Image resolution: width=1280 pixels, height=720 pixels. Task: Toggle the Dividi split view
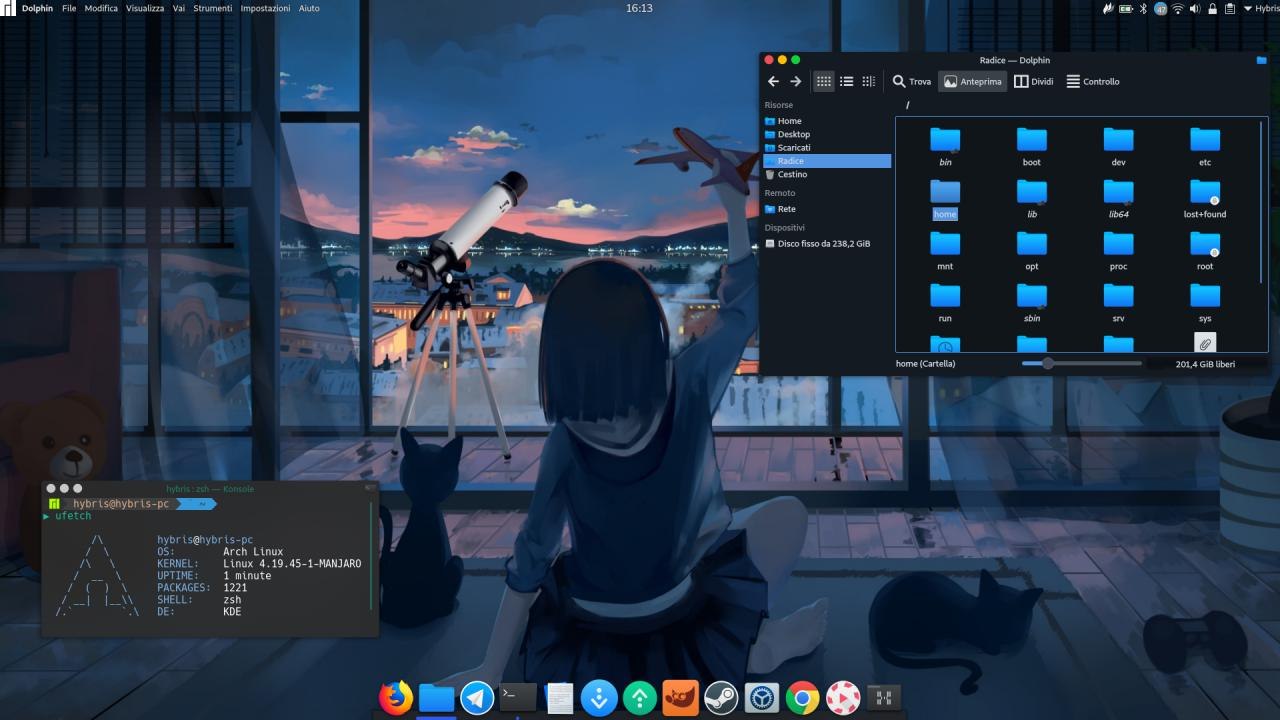[x=1034, y=82]
